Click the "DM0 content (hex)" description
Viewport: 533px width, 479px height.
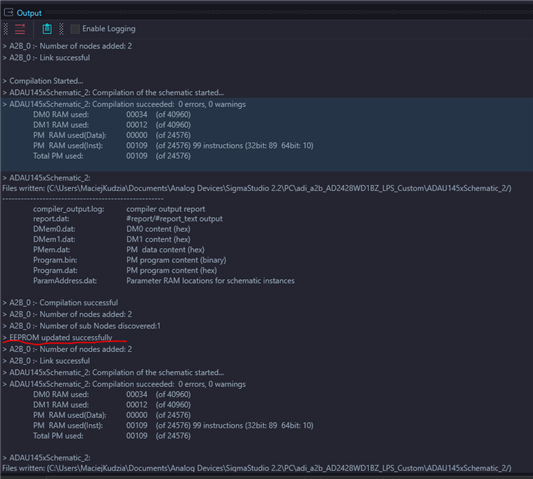point(158,229)
